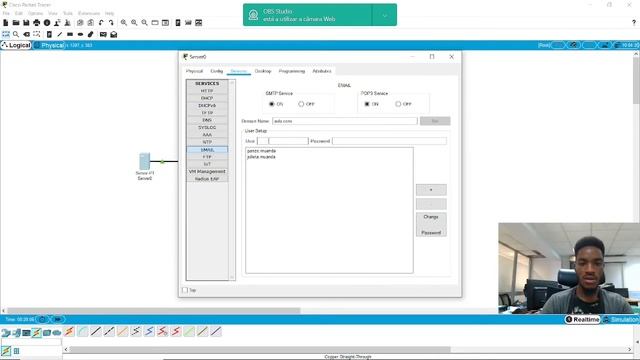Activate the Draw Rectangle tool
The width and height of the screenshot is (640, 360).
70,34
